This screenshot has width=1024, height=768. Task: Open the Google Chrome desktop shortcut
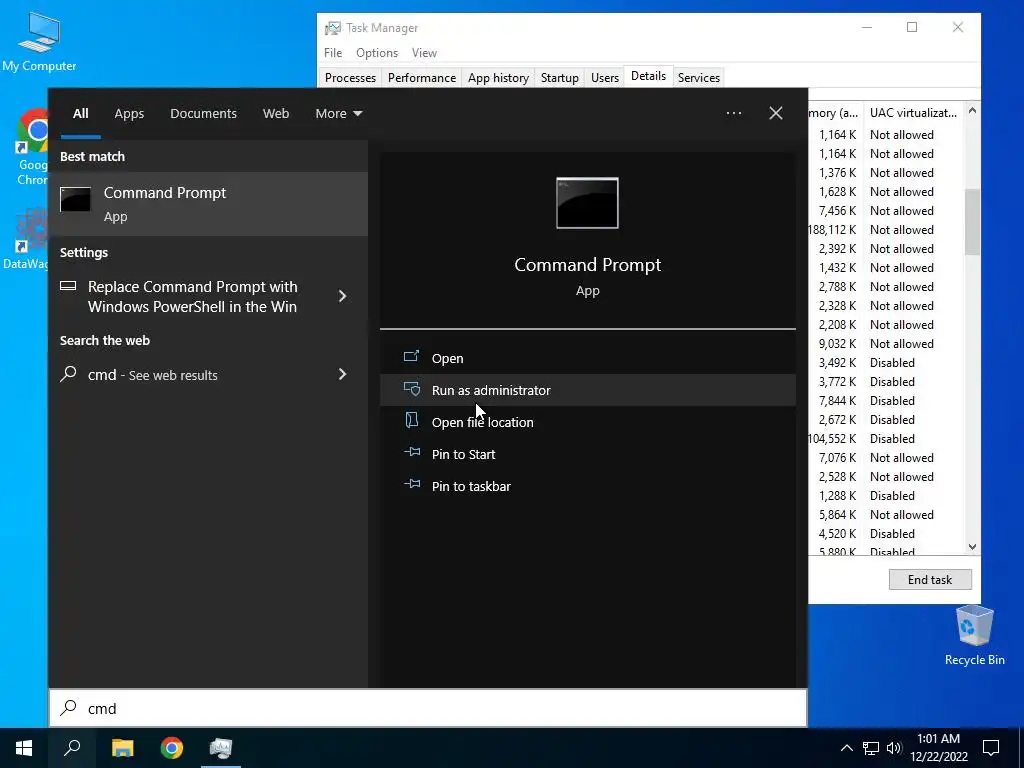pyautogui.click(x=32, y=147)
